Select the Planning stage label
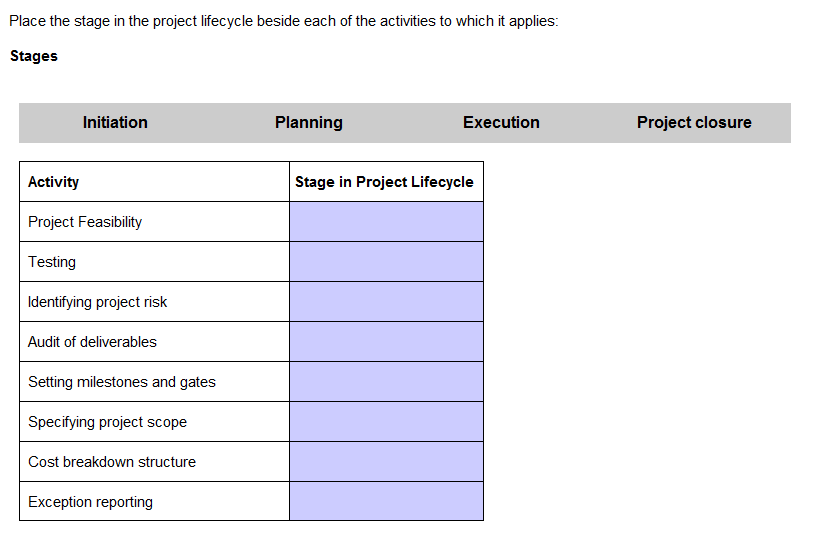The width and height of the screenshot is (836, 552). tap(308, 122)
